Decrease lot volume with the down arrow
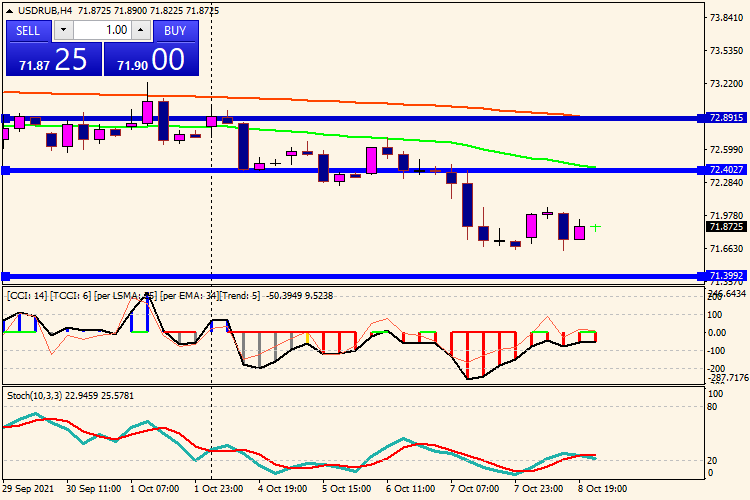Screen dimensions: 750x500 [x=64, y=31]
